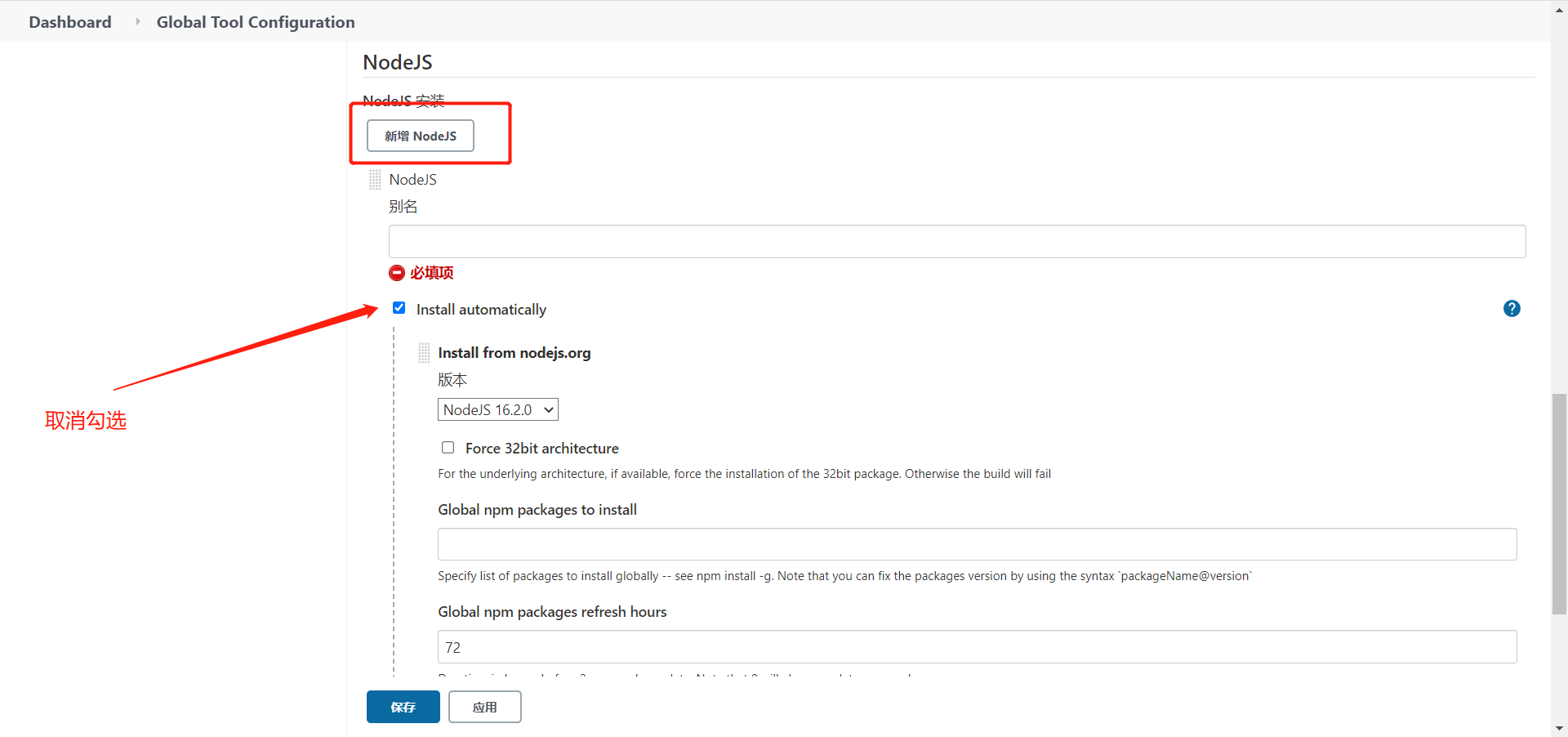This screenshot has height=737, width=1568.
Task: Click the 别名 alias label
Action: pyautogui.click(x=403, y=207)
